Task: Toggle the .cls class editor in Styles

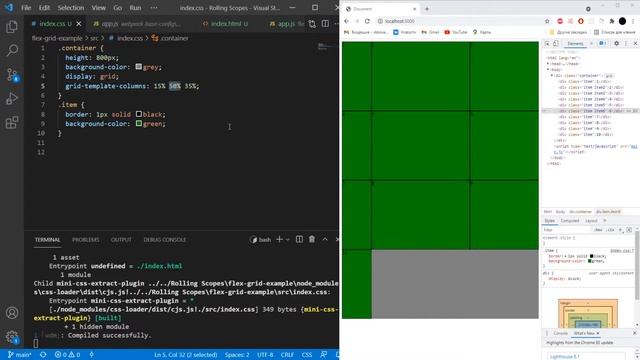Action: click(x=610, y=230)
